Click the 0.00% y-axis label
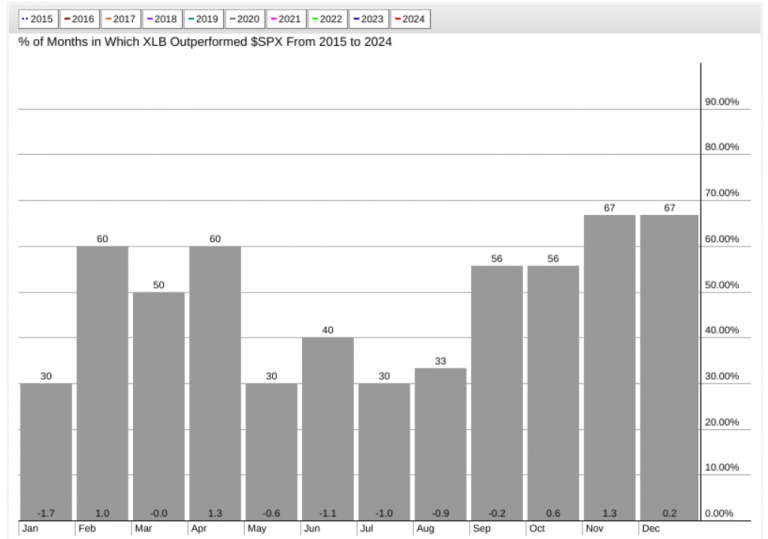Viewport: 768px width, 539px height. point(719,513)
